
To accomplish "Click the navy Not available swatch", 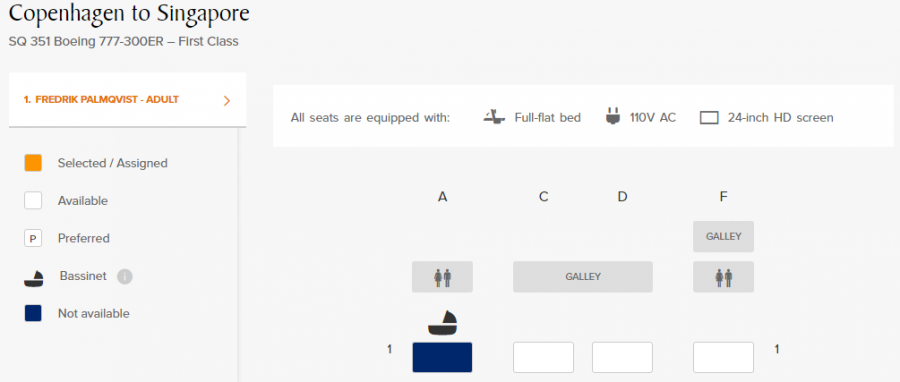I will click(33, 314).
